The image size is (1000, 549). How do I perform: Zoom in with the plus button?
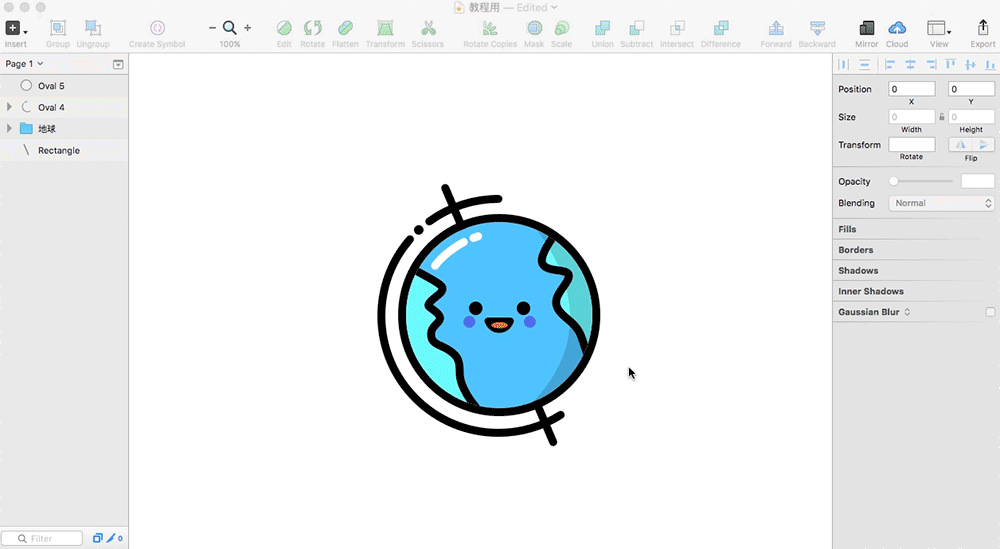tap(247, 28)
